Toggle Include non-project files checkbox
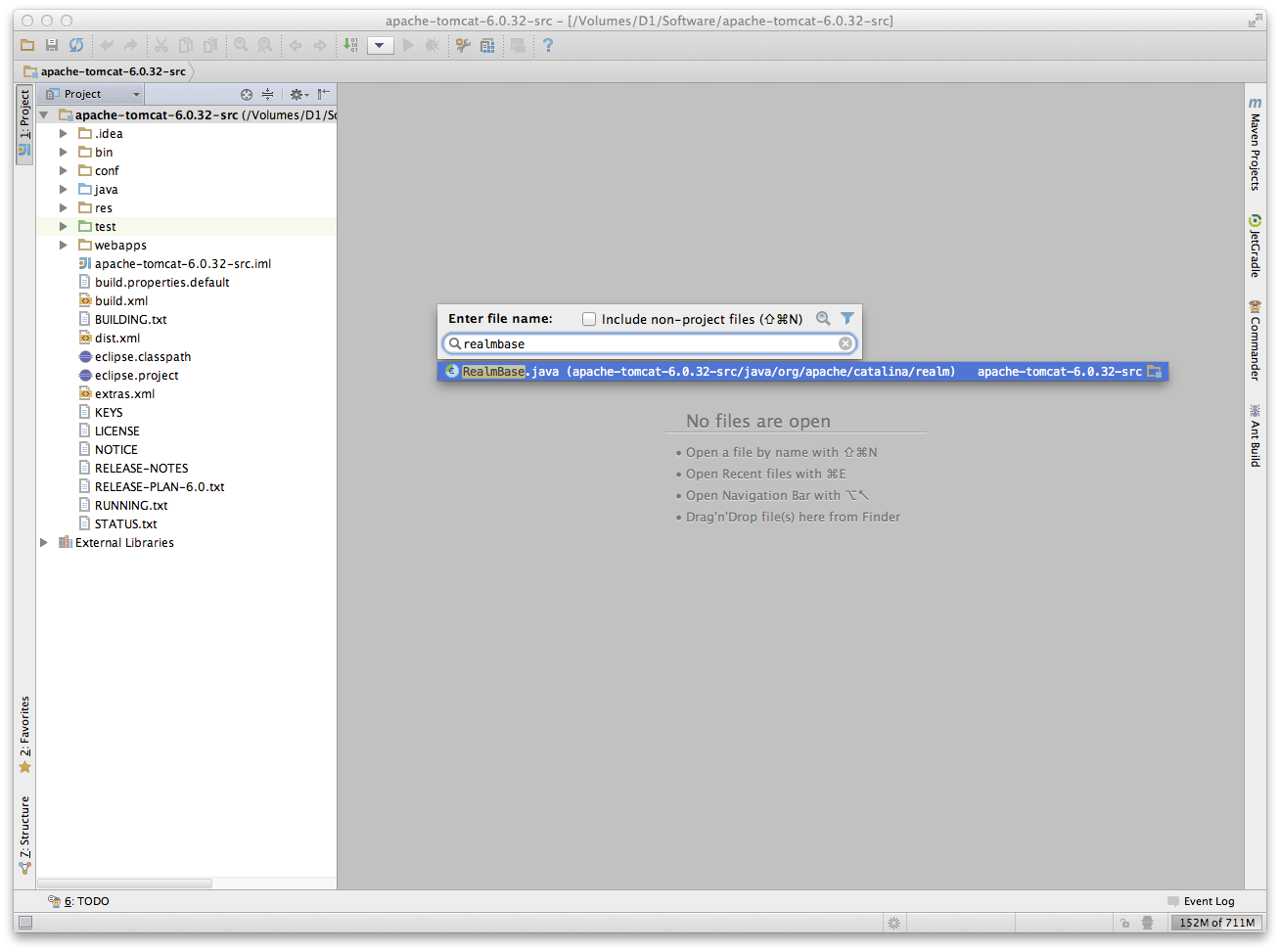Screen dimensions: 1280x952 pos(589,319)
